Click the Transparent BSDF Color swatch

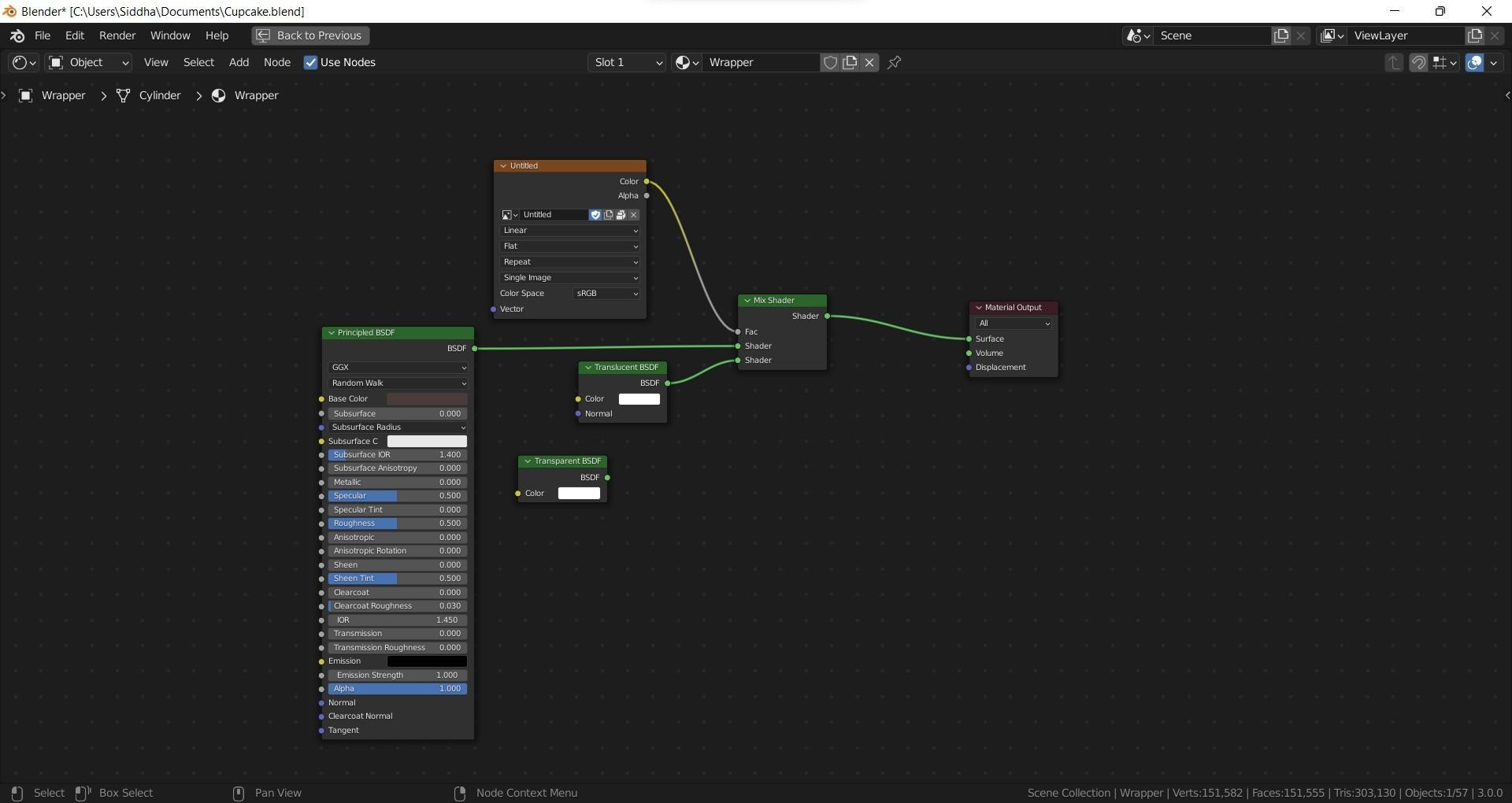(579, 494)
